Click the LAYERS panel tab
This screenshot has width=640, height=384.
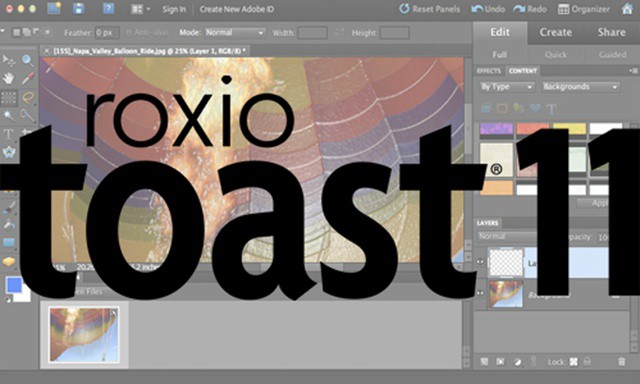point(487,223)
